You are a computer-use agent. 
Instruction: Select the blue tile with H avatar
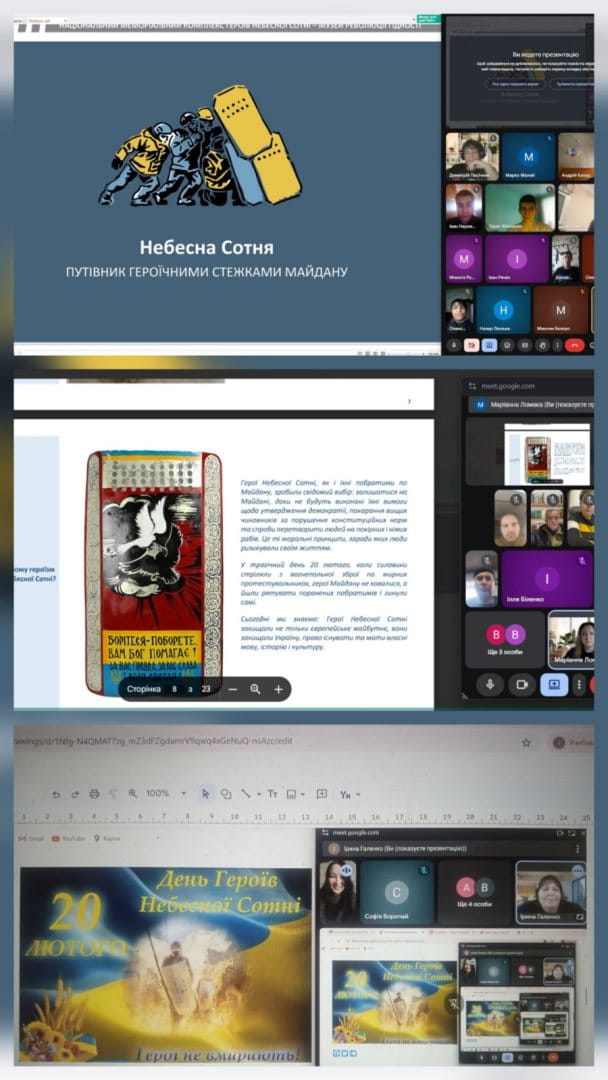pos(503,310)
